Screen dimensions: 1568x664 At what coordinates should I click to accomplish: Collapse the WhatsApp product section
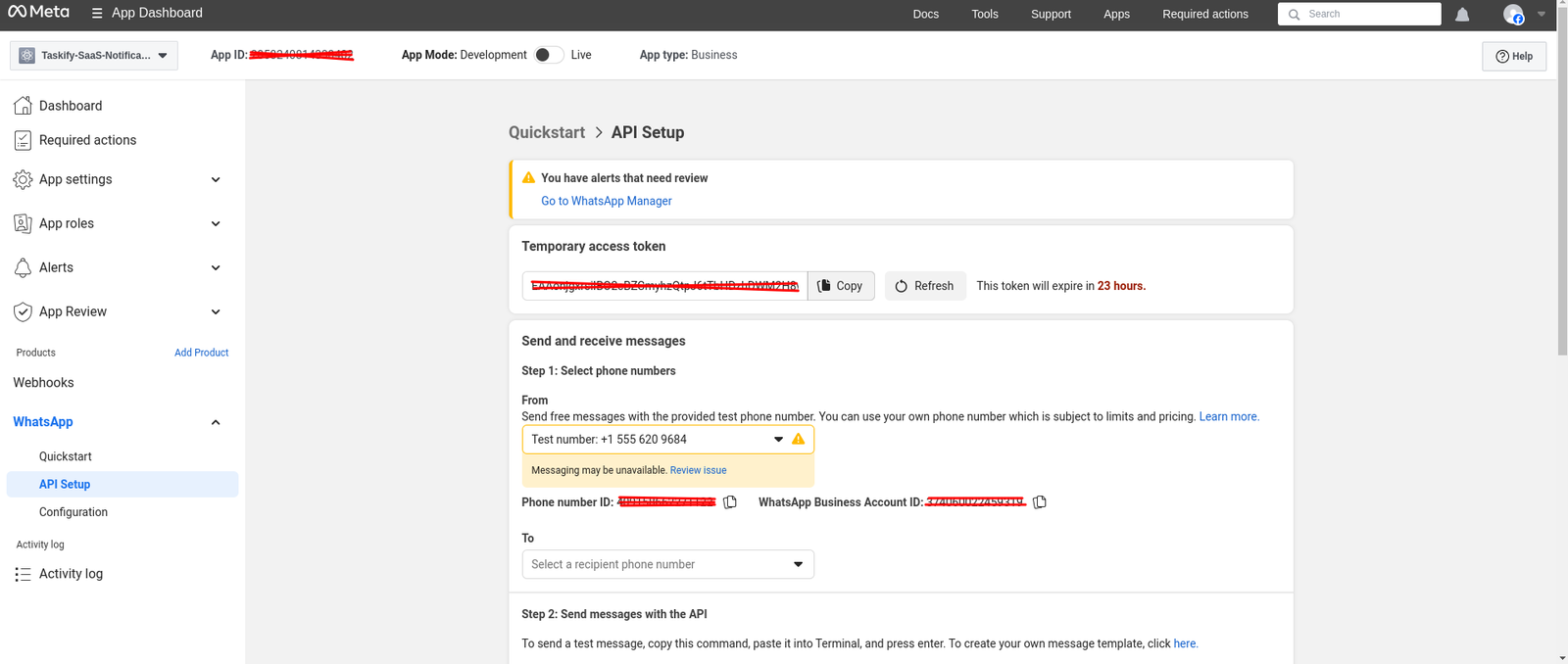click(216, 422)
